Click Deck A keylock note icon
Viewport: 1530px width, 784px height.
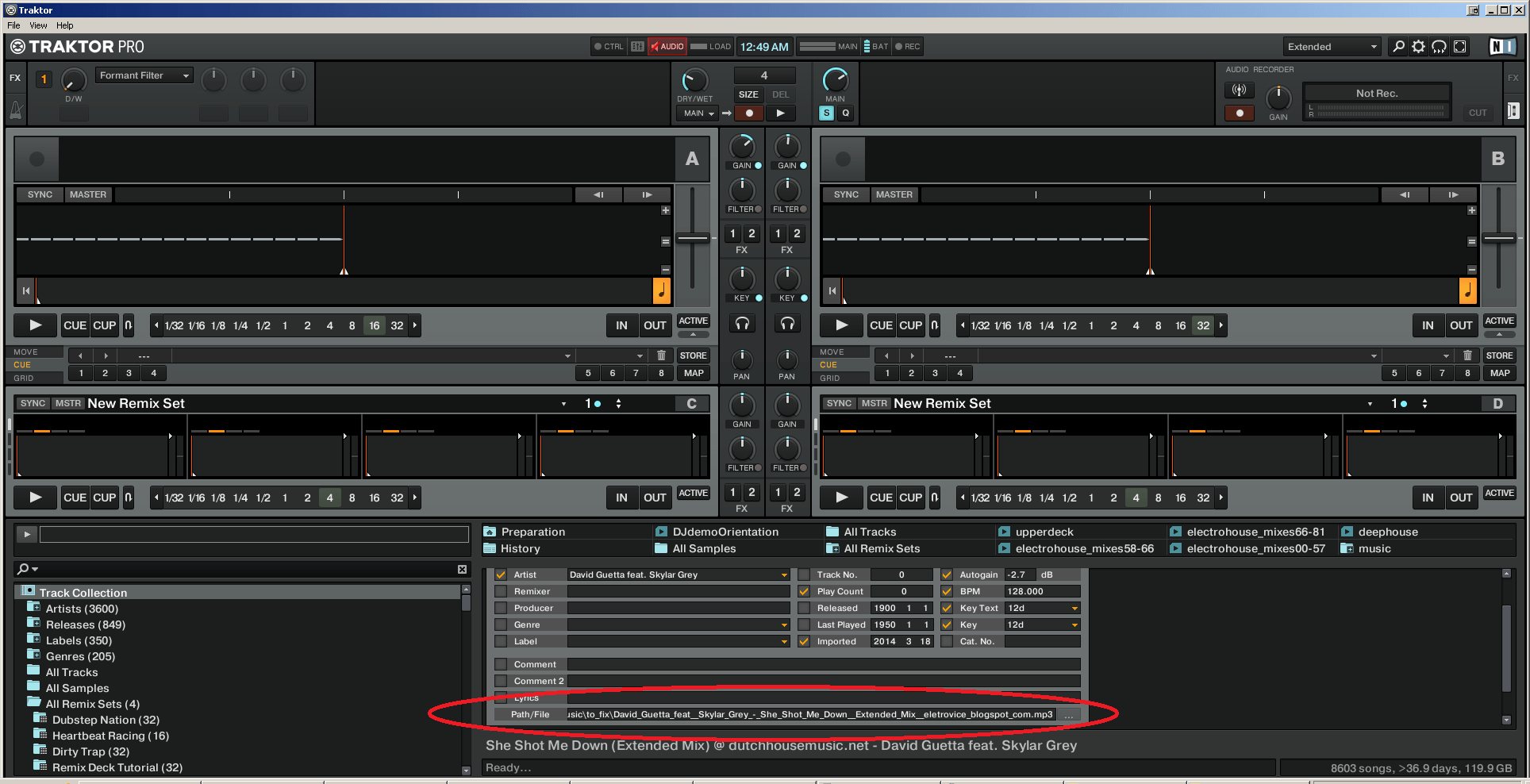[x=662, y=290]
